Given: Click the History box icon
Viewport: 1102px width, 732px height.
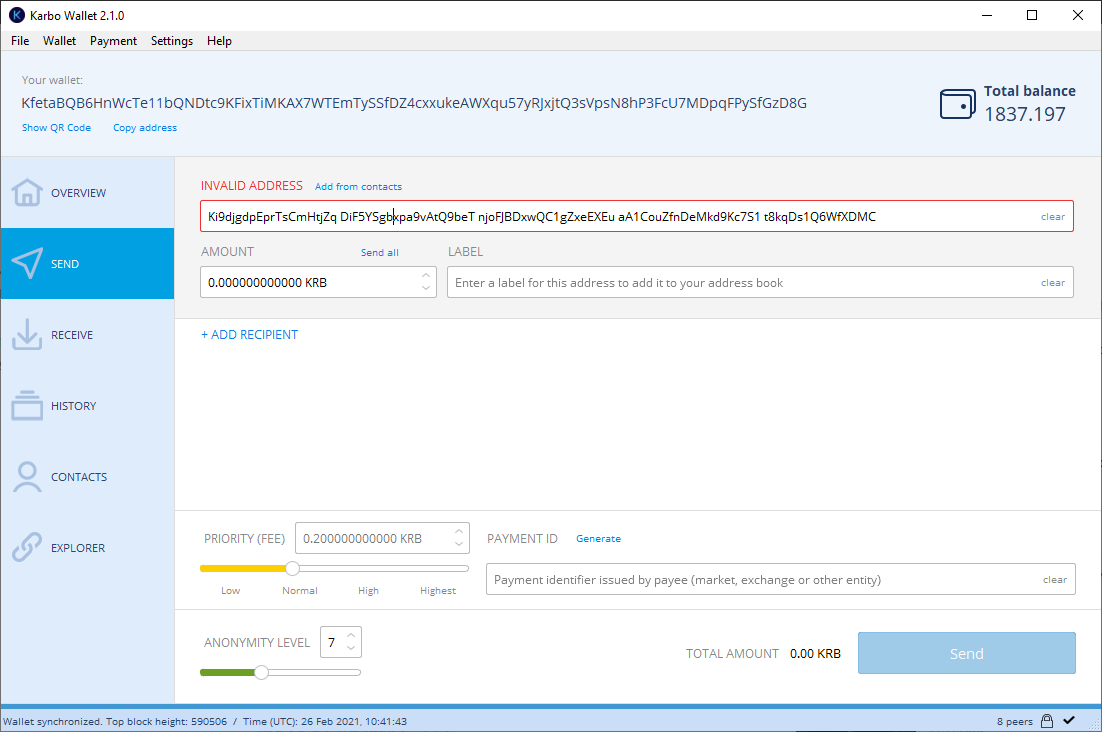Looking at the screenshot, I should click(x=27, y=405).
